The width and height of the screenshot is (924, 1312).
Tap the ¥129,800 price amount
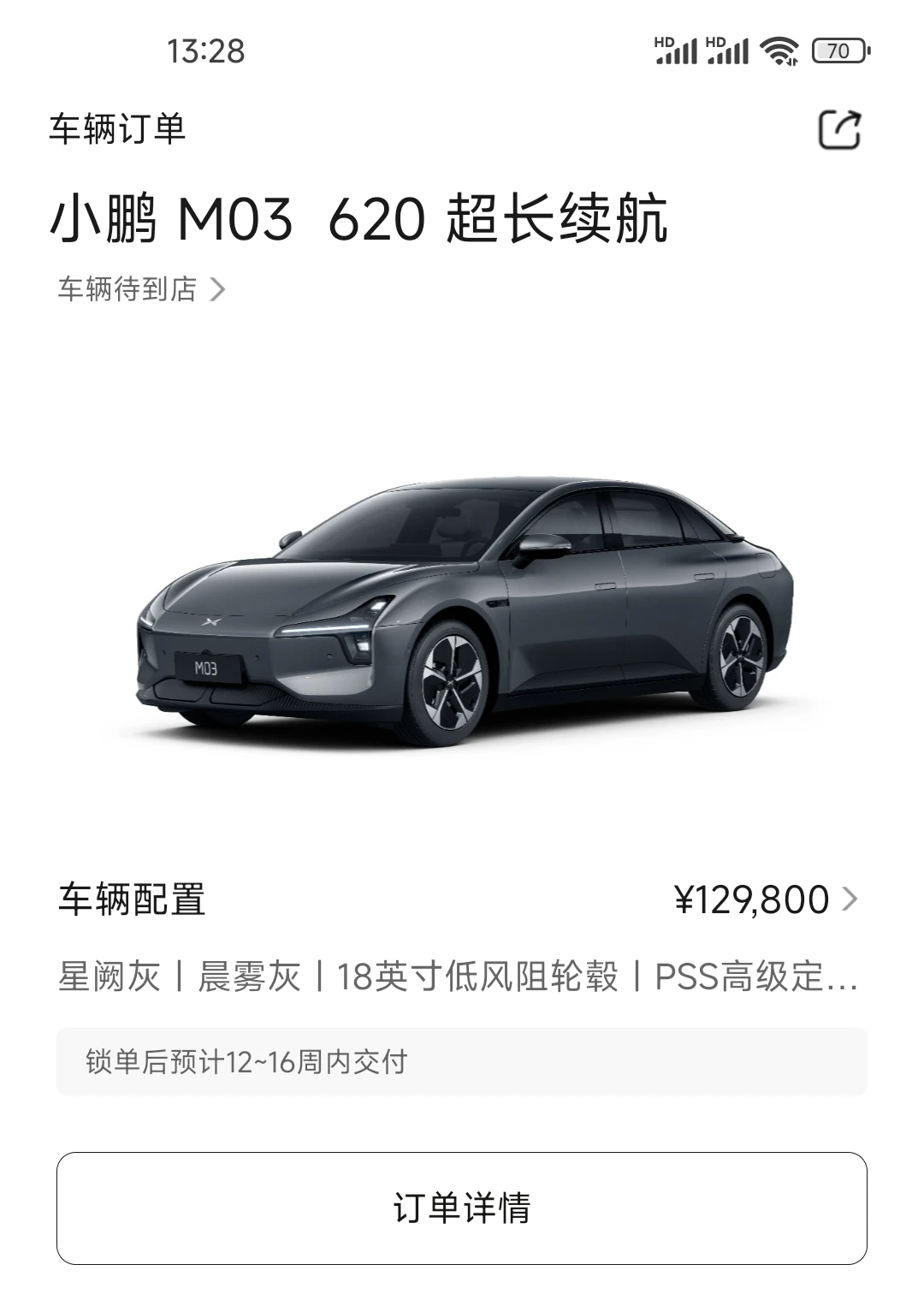tap(751, 899)
